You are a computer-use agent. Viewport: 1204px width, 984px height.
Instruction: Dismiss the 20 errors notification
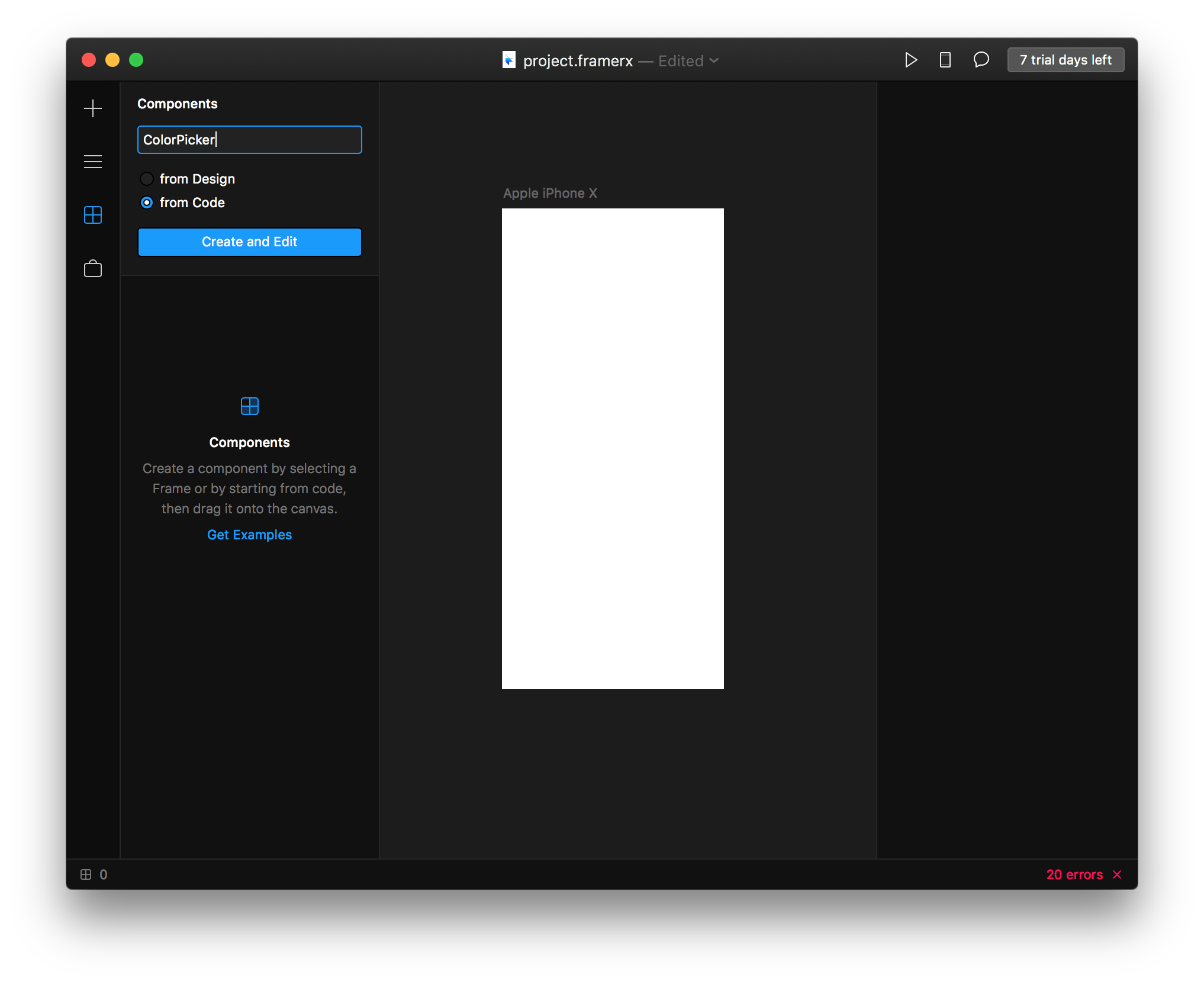tap(1119, 873)
